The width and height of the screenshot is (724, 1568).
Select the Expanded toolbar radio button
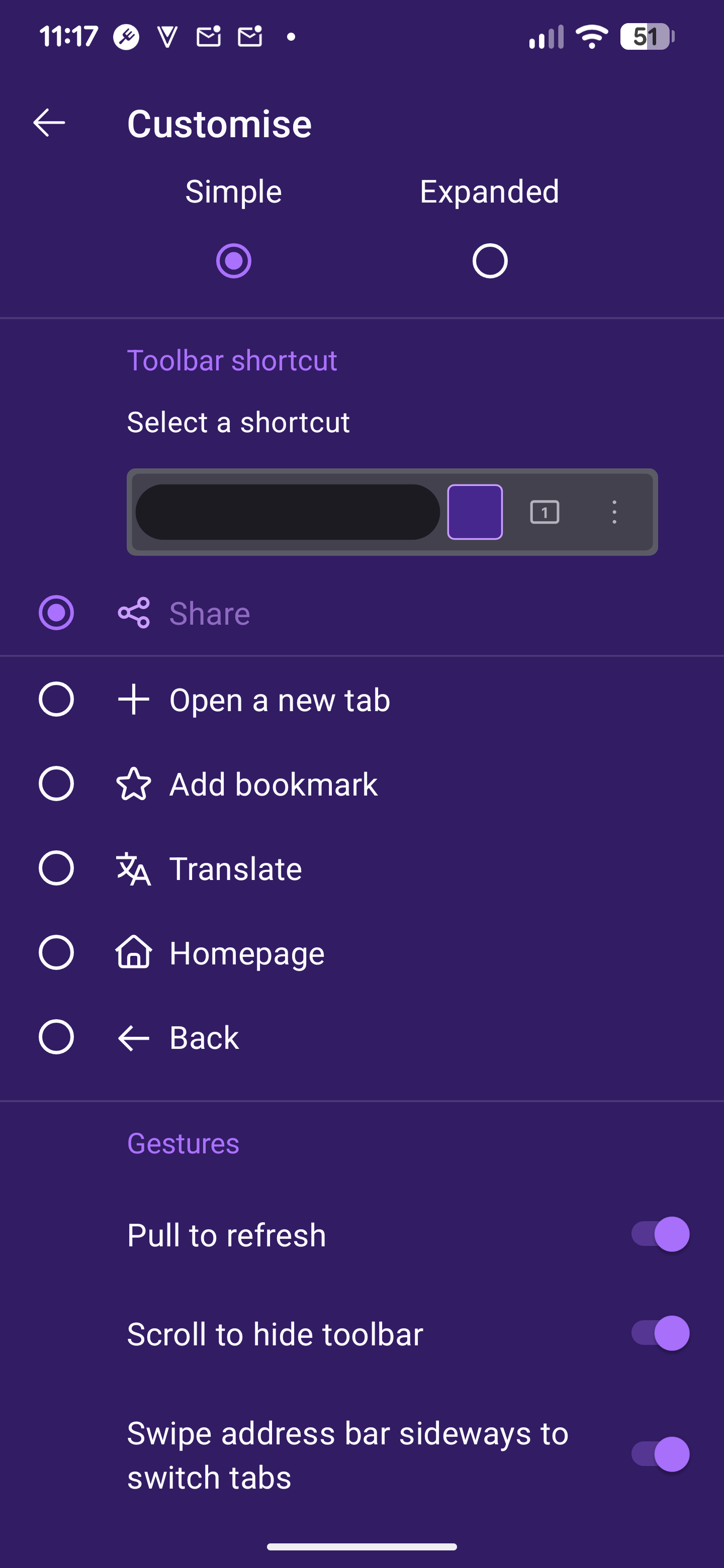tap(490, 261)
